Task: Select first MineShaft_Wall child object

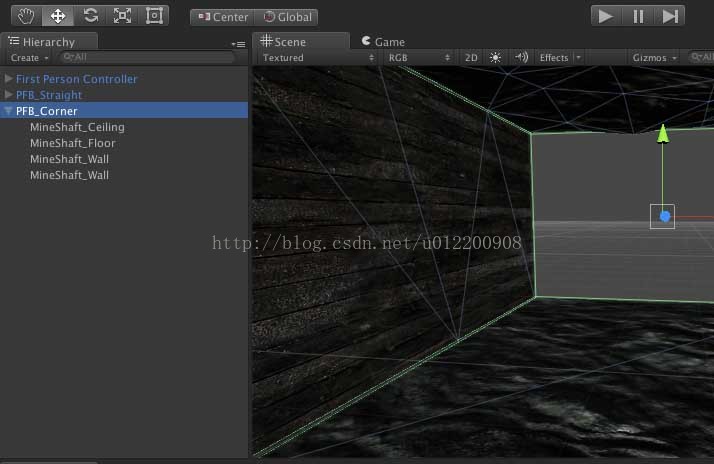Action: pos(69,159)
